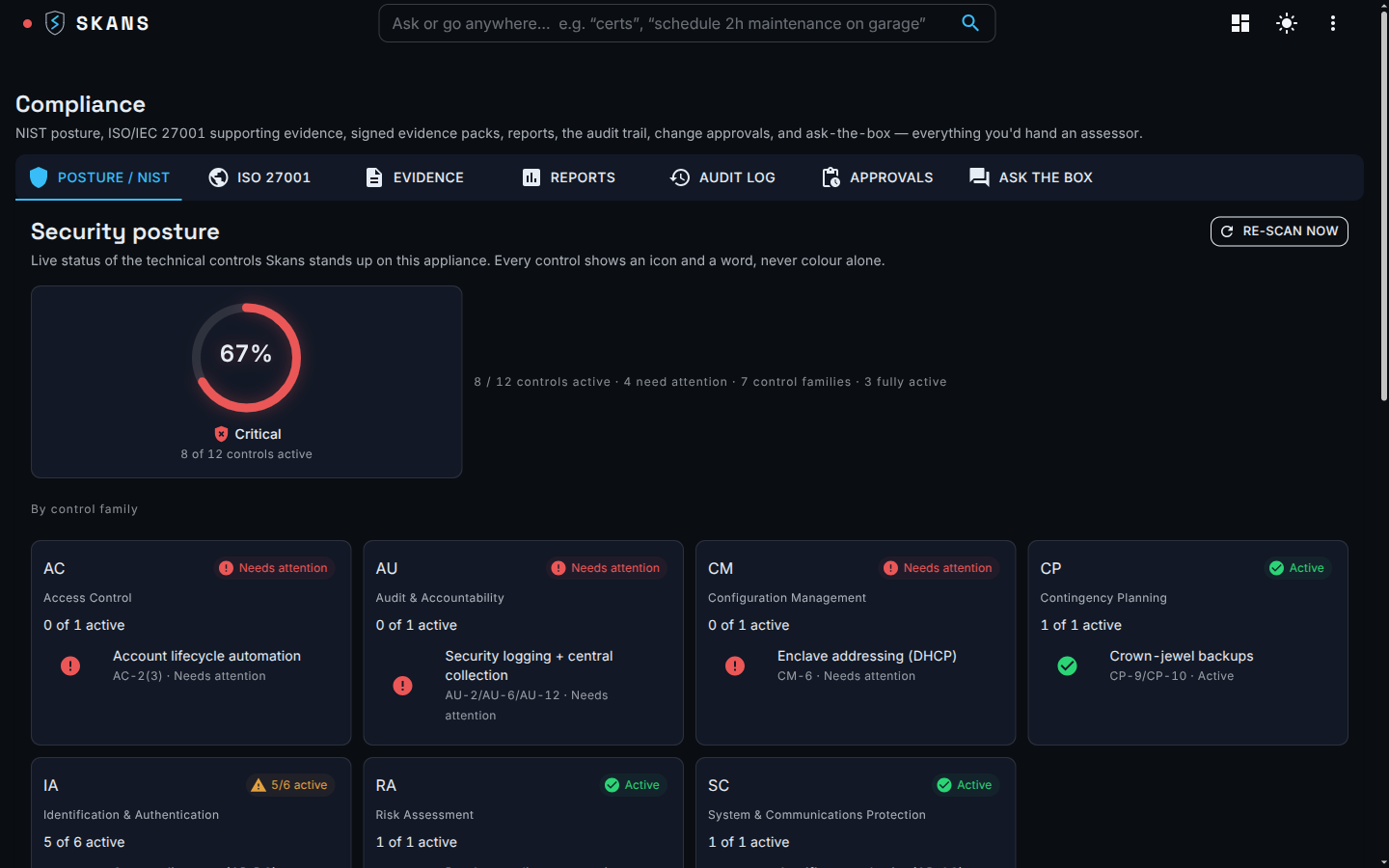
Task: Select Enclave addressing (DHCP) control text
Action: (x=867, y=656)
